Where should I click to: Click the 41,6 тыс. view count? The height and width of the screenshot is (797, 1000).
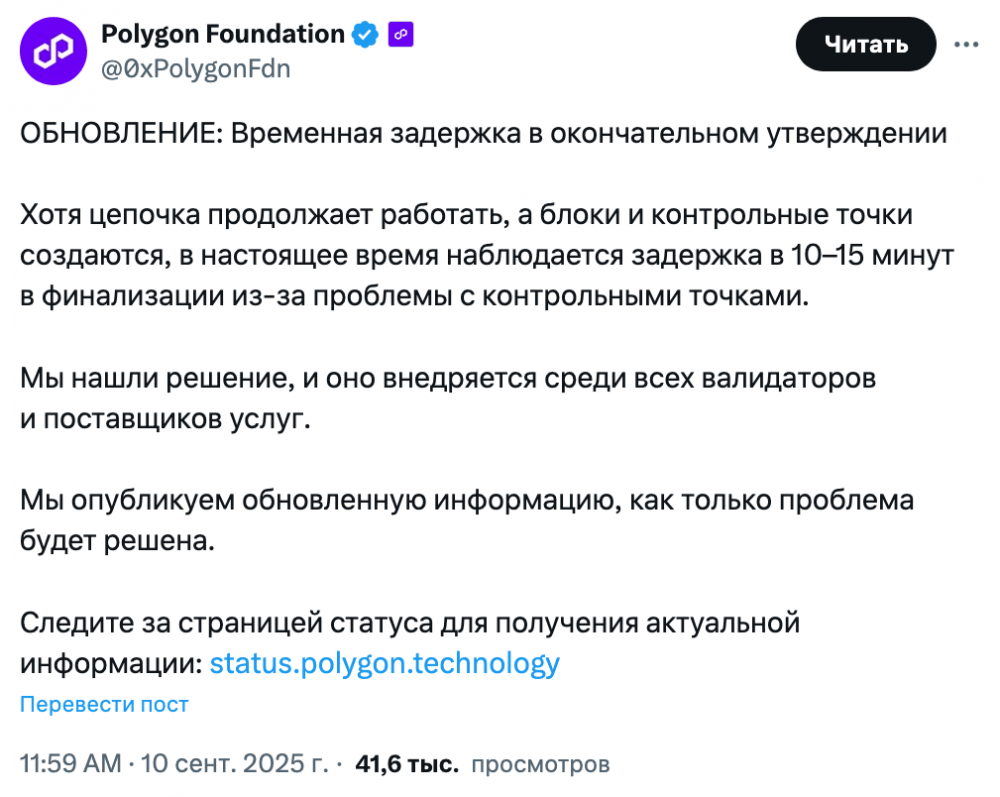(x=407, y=763)
